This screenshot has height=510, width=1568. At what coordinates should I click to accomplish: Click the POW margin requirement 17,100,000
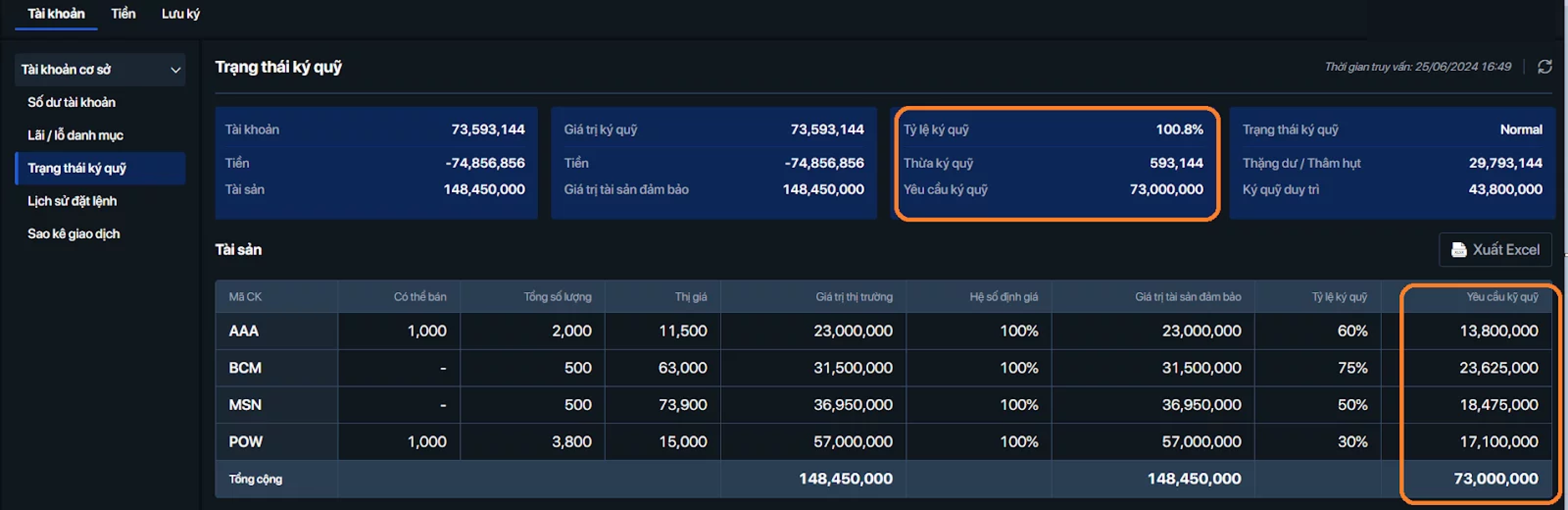pos(1499,442)
